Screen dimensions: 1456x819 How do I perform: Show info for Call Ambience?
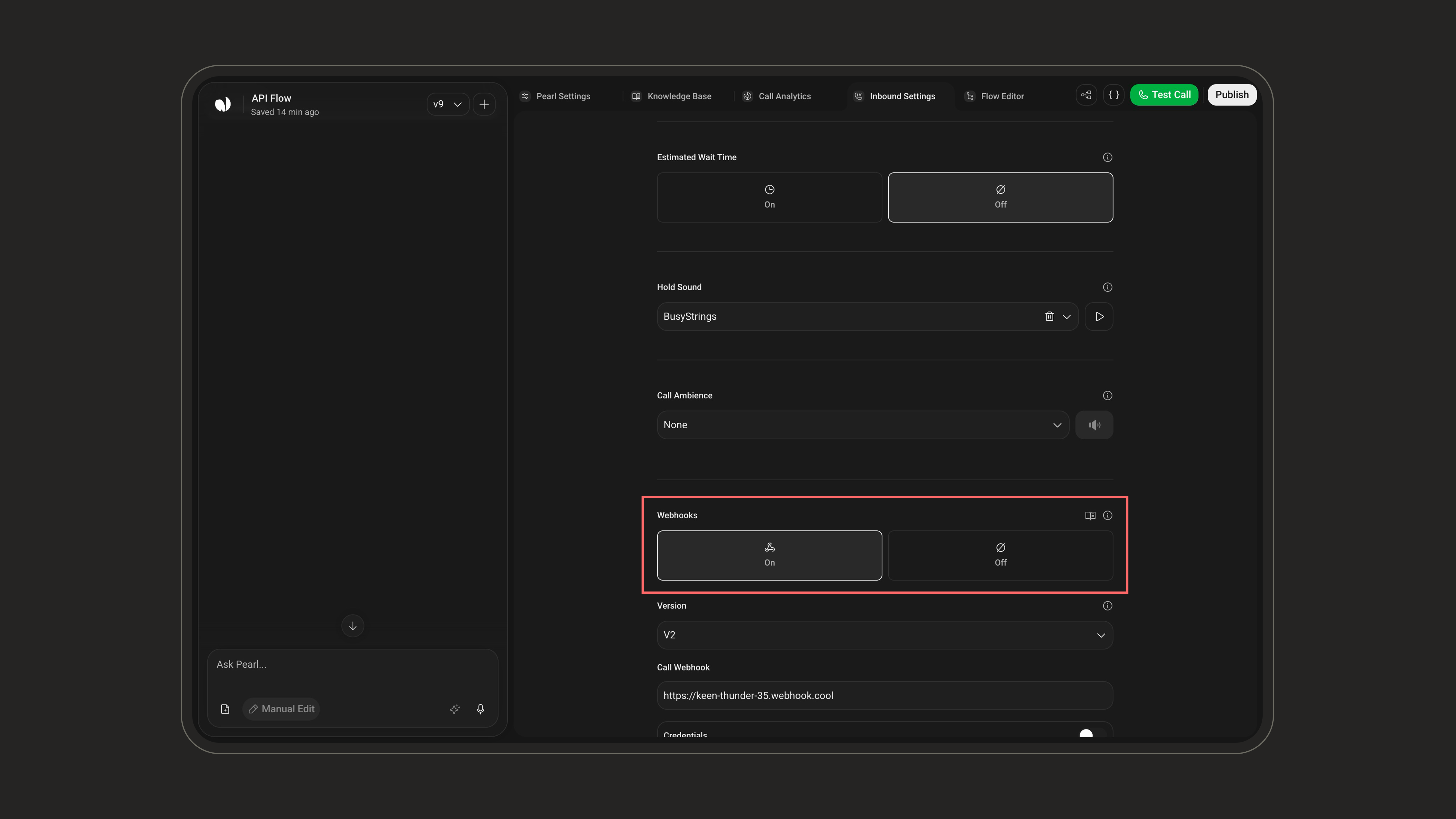click(1107, 396)
